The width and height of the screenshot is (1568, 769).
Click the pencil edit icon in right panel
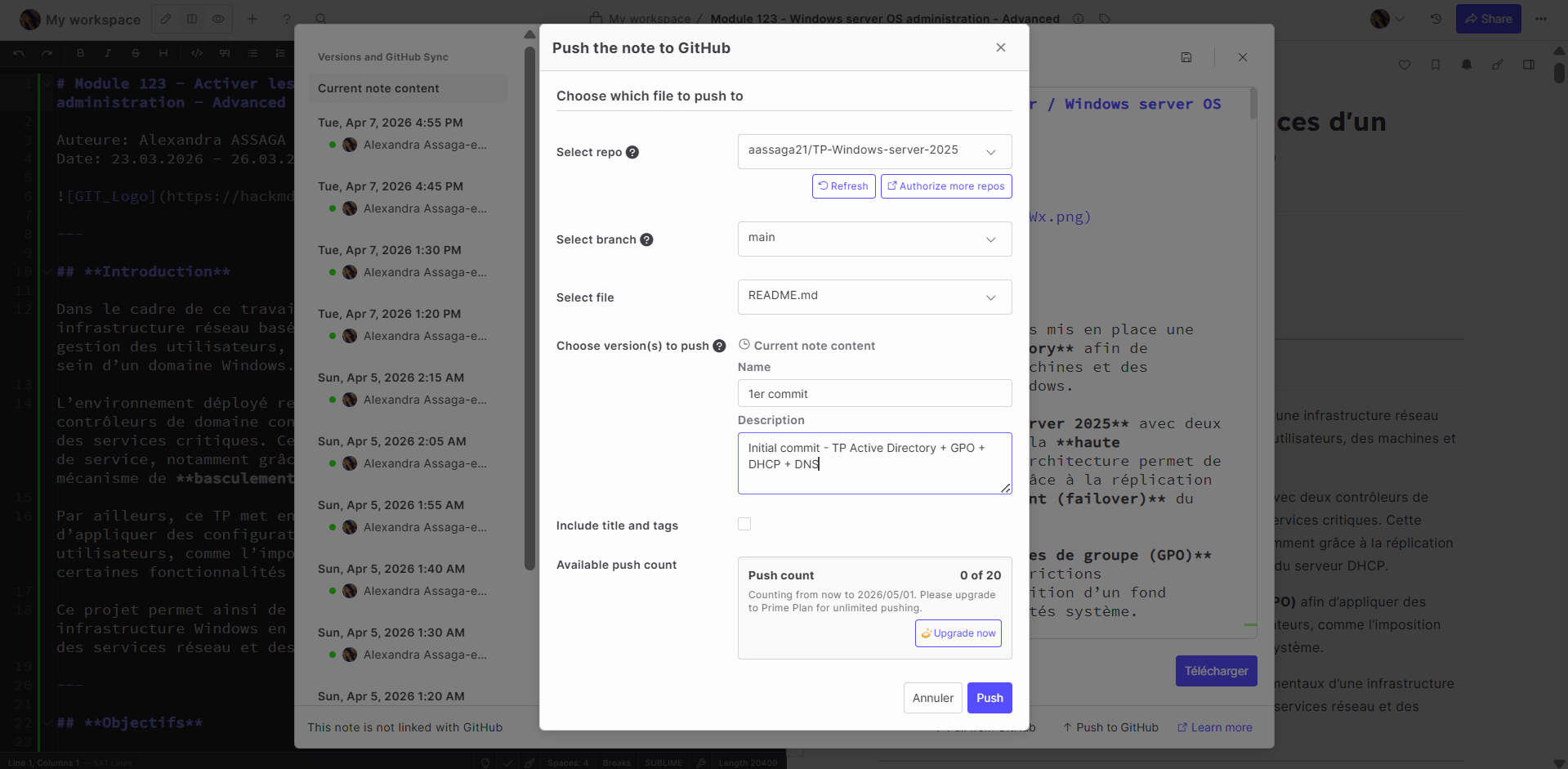coord(1498,65)
